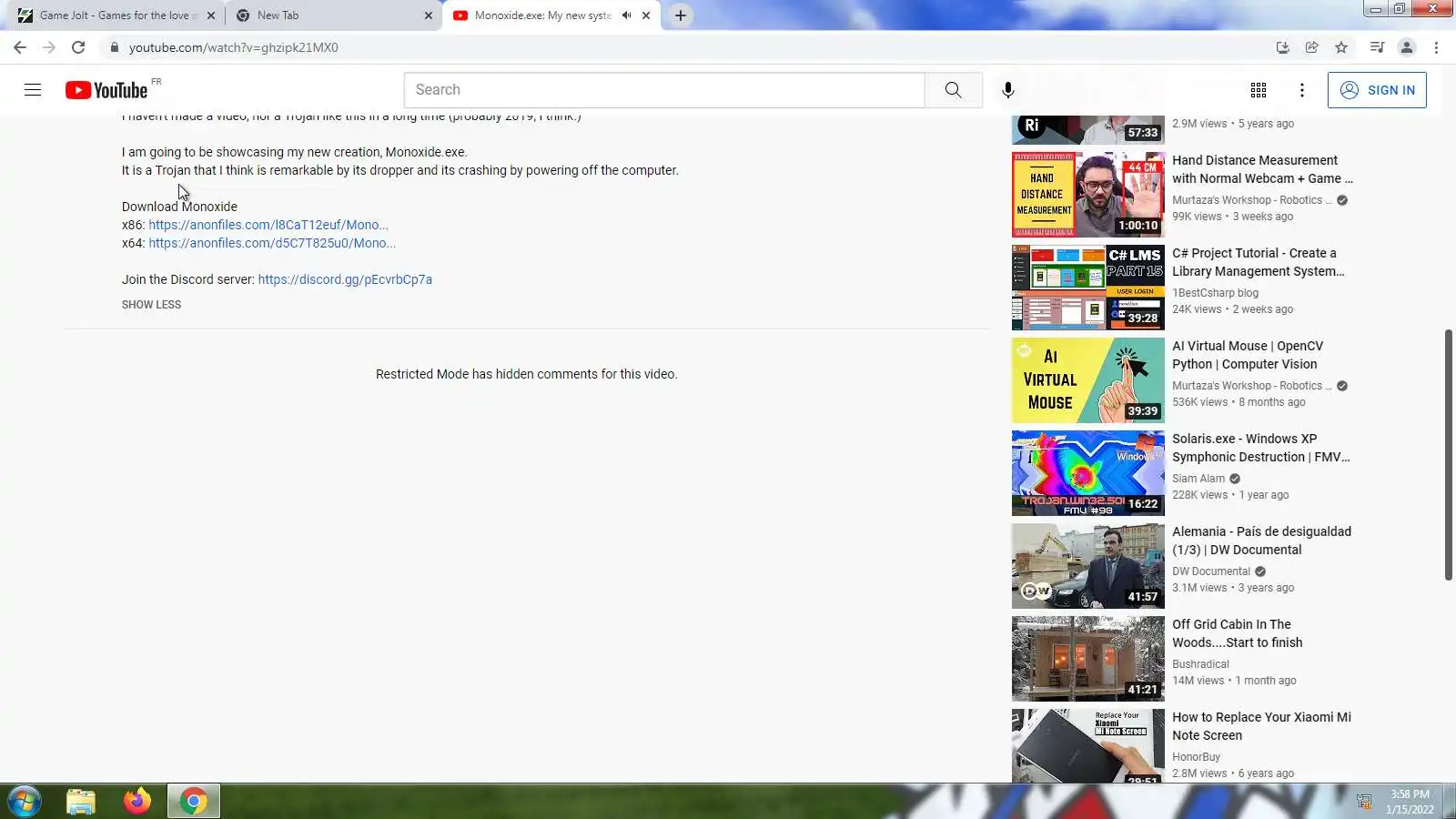Start voice search with microphone icon
Viewport: 1456px width, 819px height.
point(1007,89)
